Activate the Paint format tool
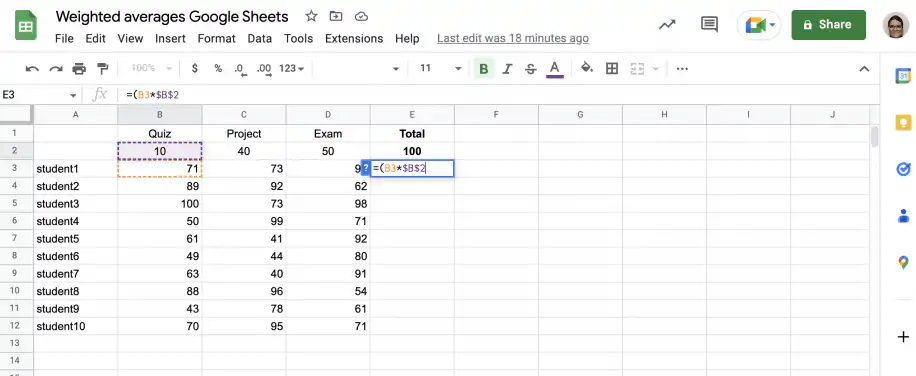This screenshot has width=916, height=376. 103,69
